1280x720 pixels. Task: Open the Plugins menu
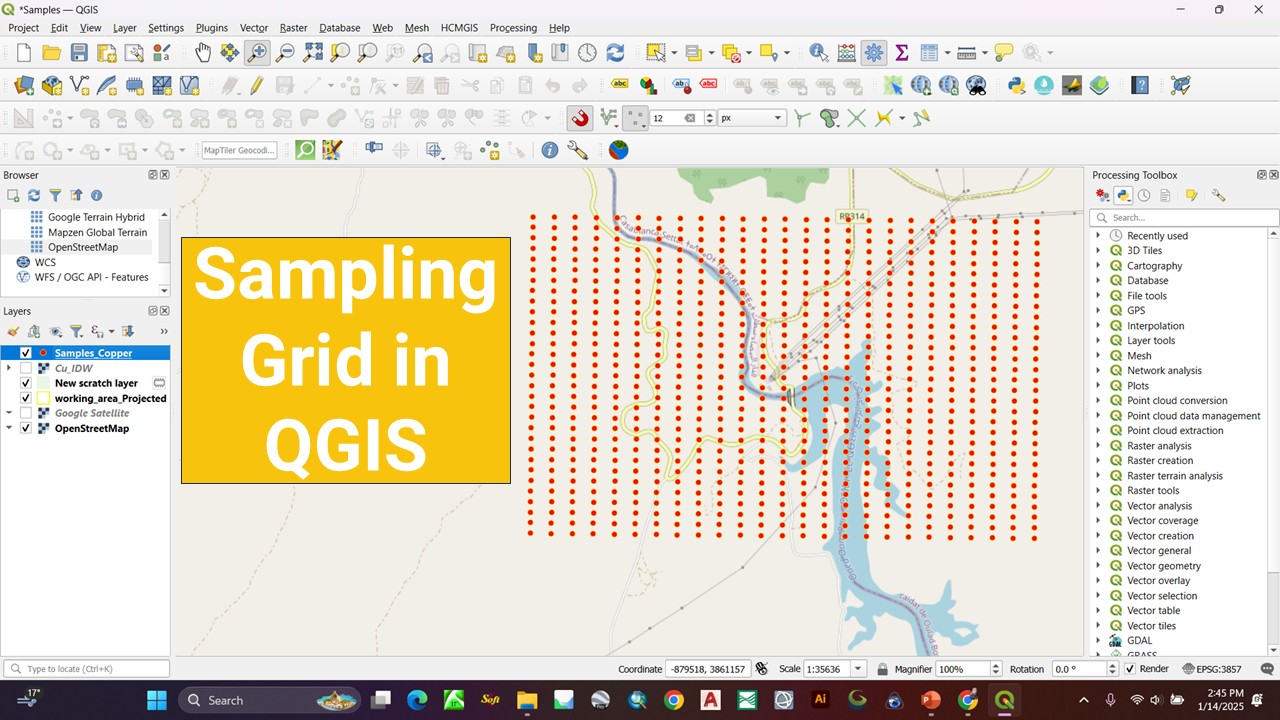(211, 28)
